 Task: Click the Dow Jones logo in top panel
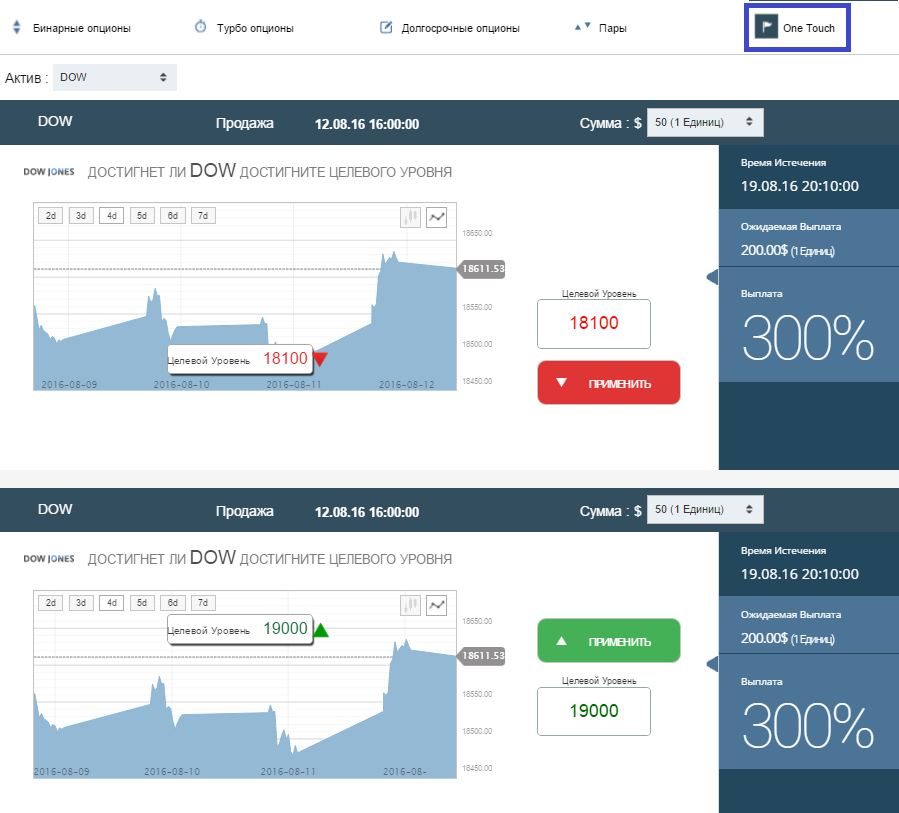[x=49, y=171]
